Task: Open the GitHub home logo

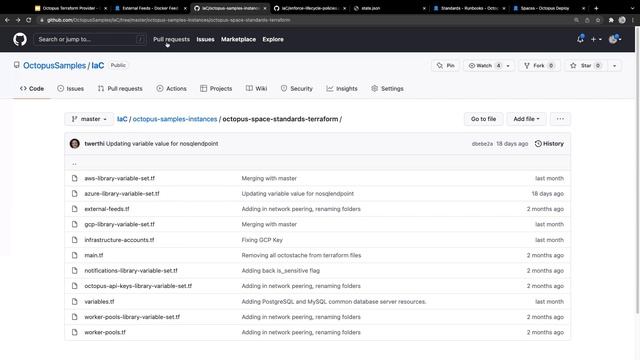Action: click(x=20, y=39)
